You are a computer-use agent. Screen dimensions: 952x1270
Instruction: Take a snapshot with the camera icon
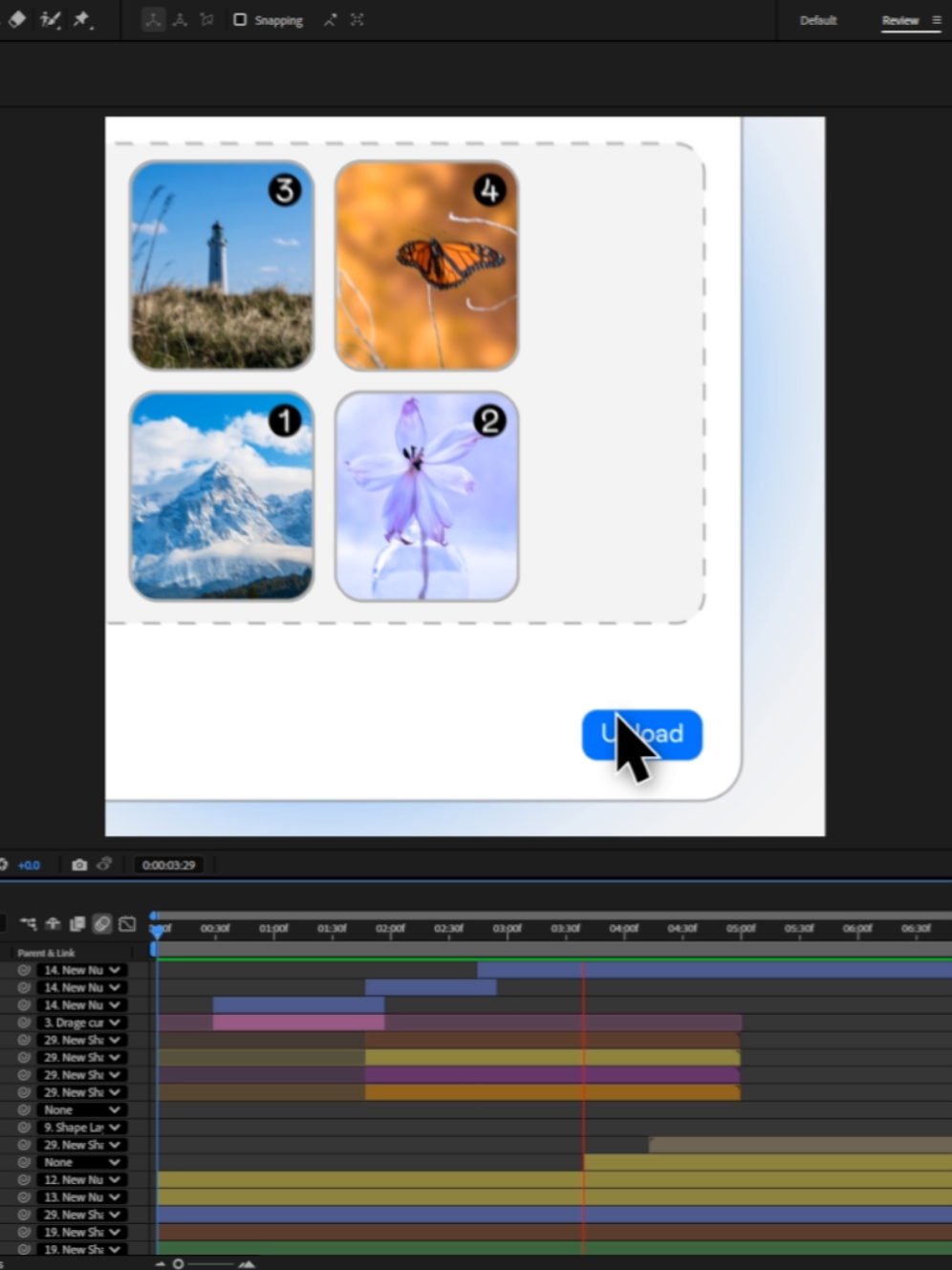pos(80,865)
